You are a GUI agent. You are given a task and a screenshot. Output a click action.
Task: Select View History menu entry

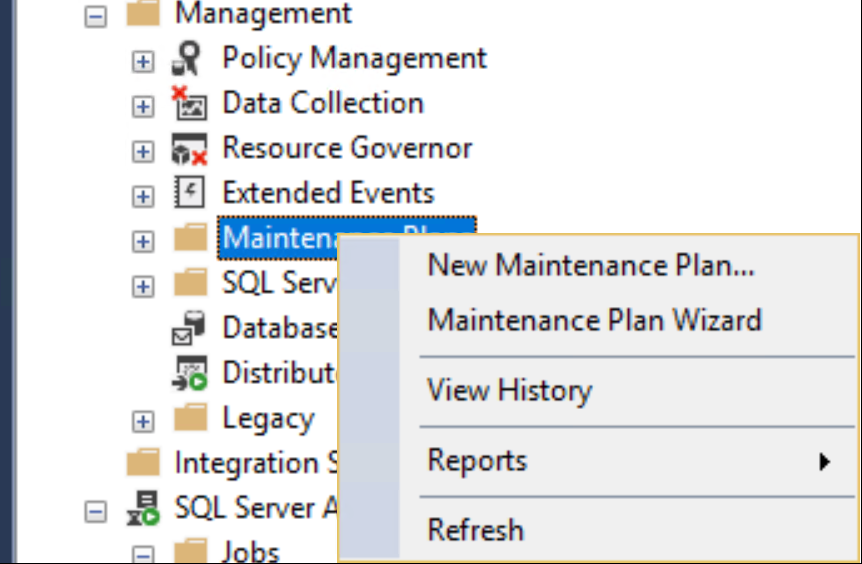(510, 390)
